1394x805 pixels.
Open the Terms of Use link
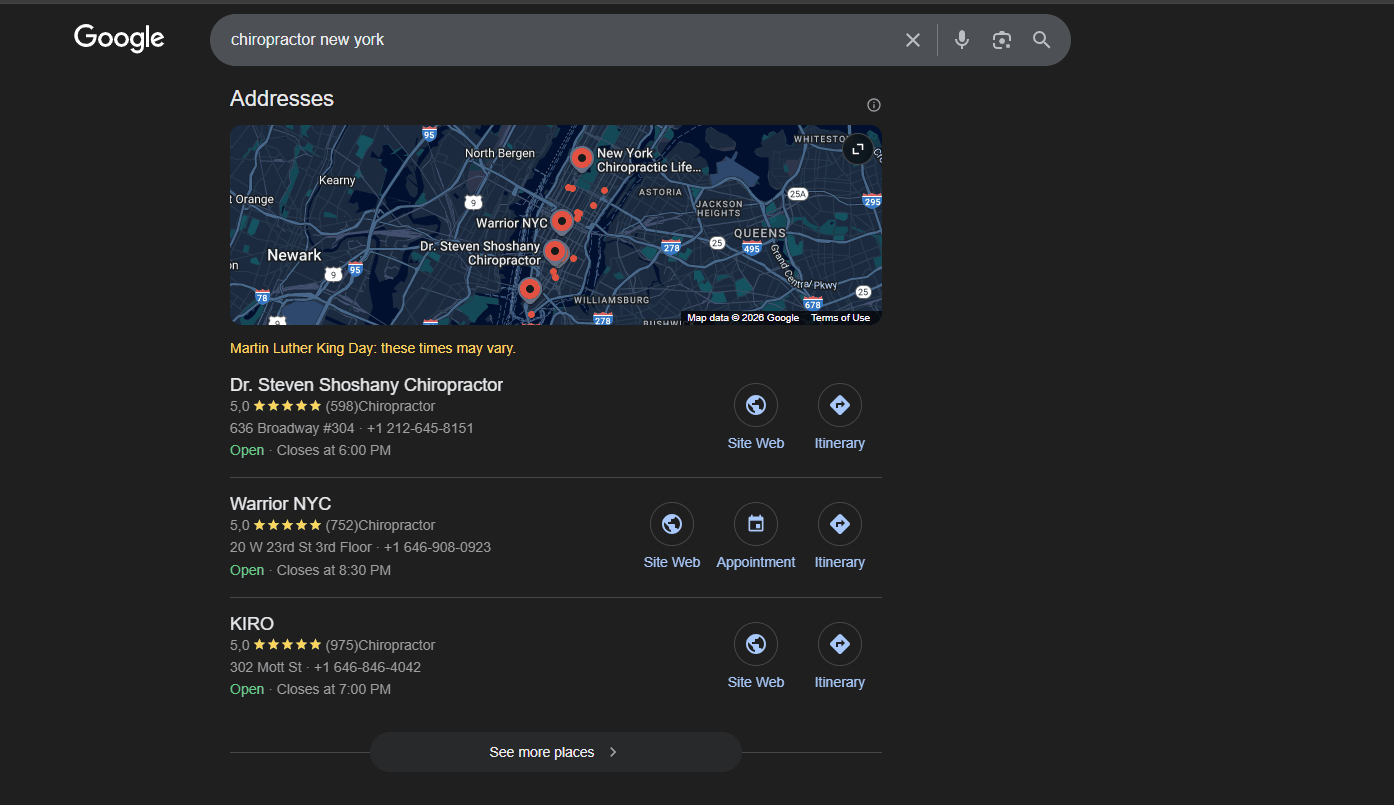840,317
